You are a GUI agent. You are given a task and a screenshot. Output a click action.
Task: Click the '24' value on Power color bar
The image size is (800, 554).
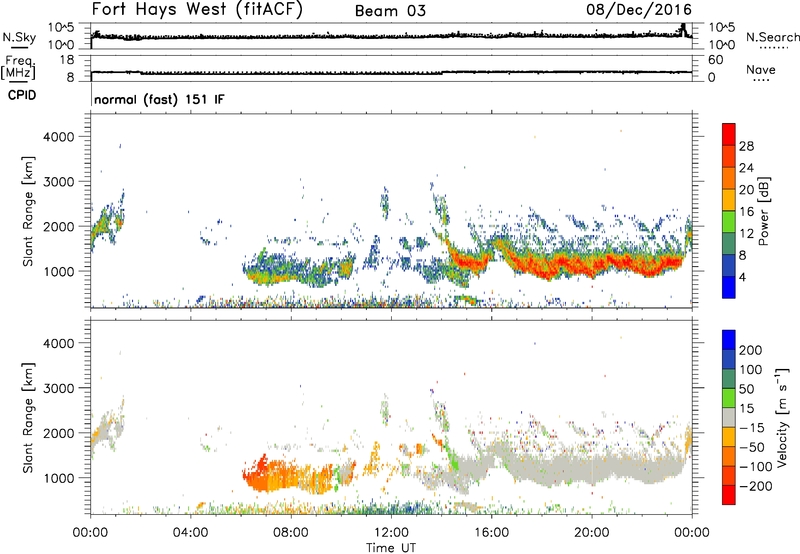click(746, 168)
